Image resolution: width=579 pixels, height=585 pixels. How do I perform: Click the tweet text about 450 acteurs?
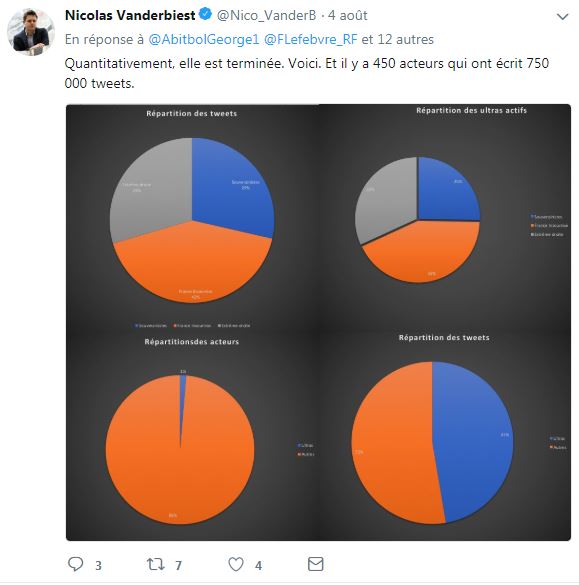pos(307,73)
